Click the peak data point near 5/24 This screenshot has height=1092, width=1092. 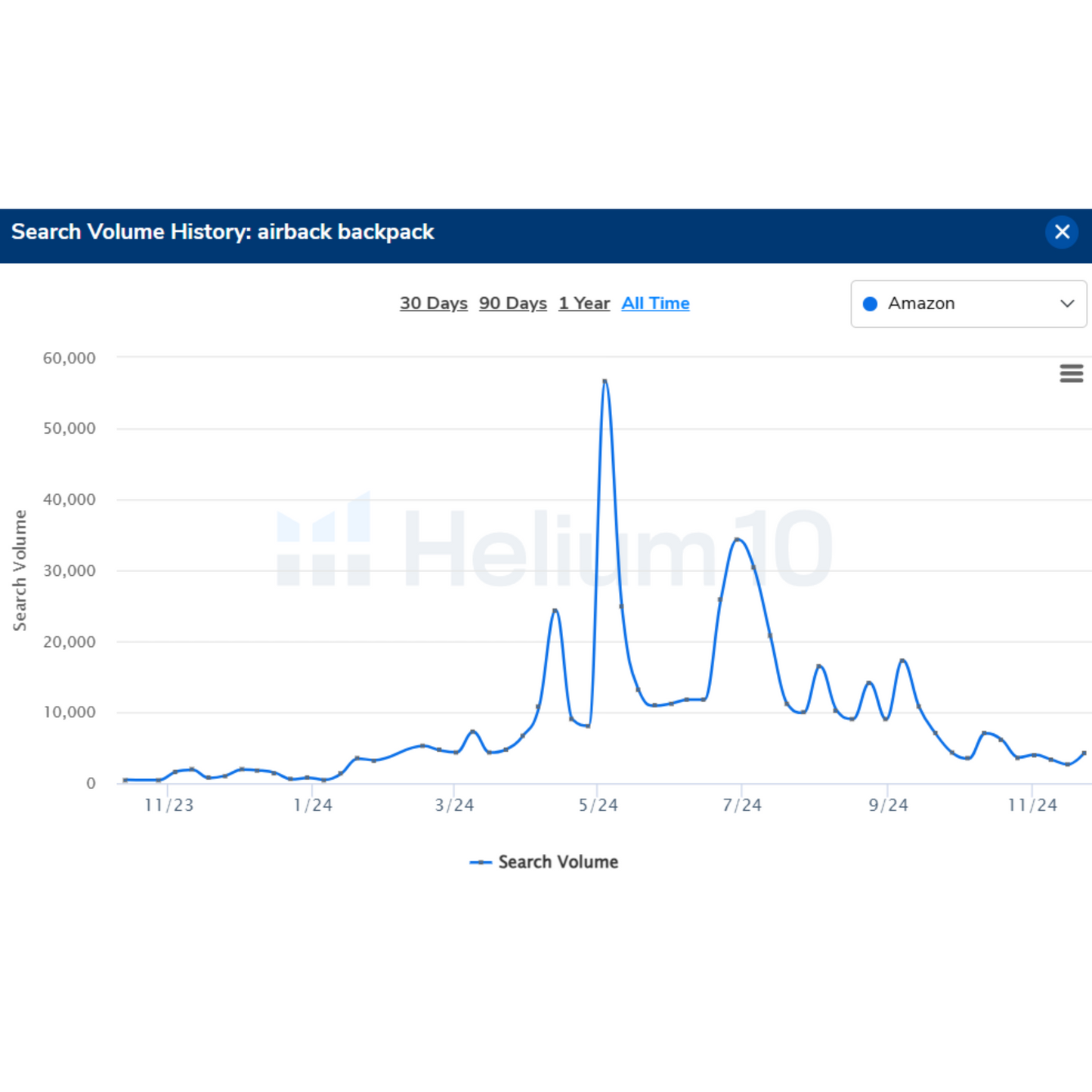point(605,382)
